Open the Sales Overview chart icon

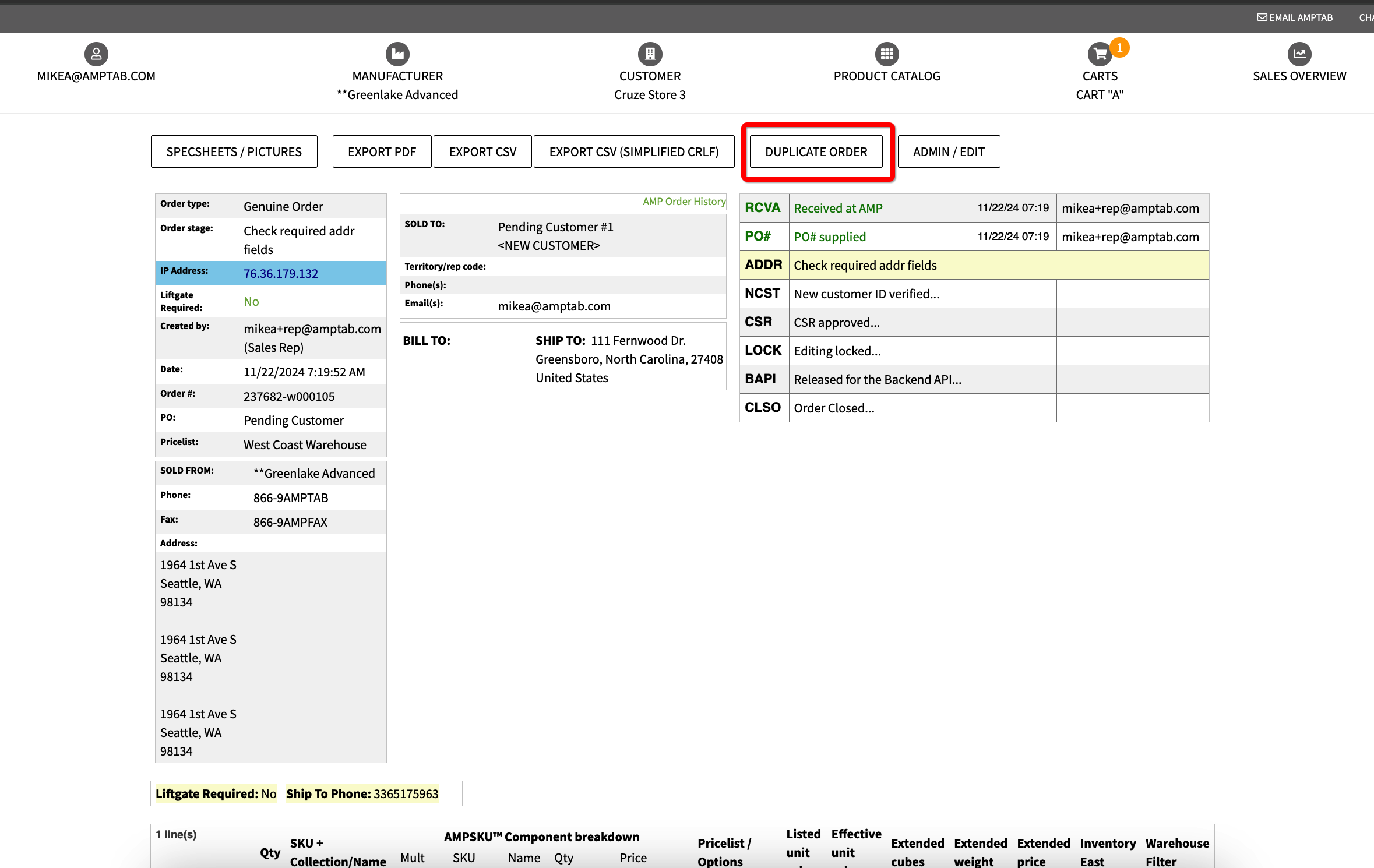(x=1299, y=54)
